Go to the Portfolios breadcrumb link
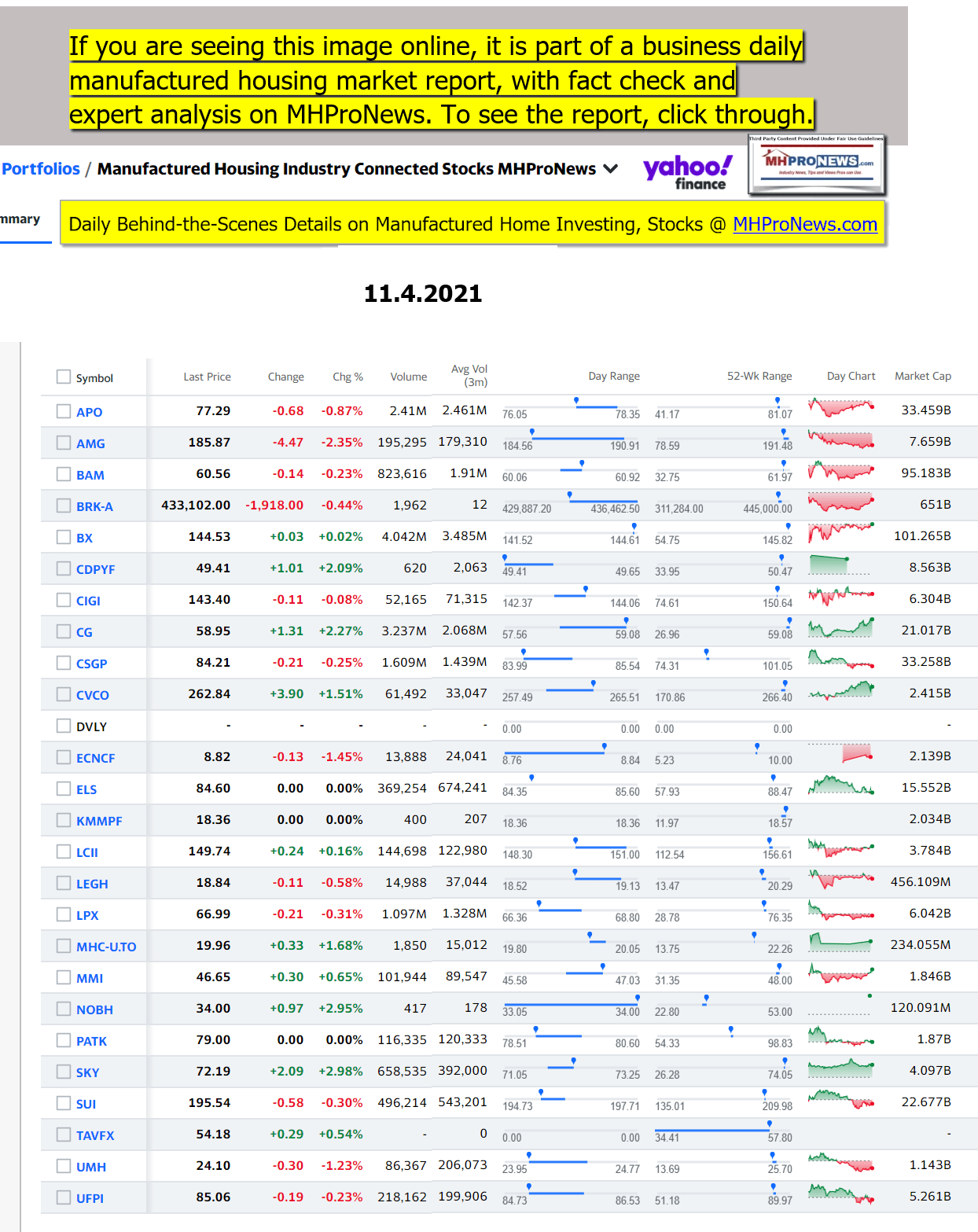Image resolution: width=978 pixels, height=1232 pixels. (x=41, y=169)
